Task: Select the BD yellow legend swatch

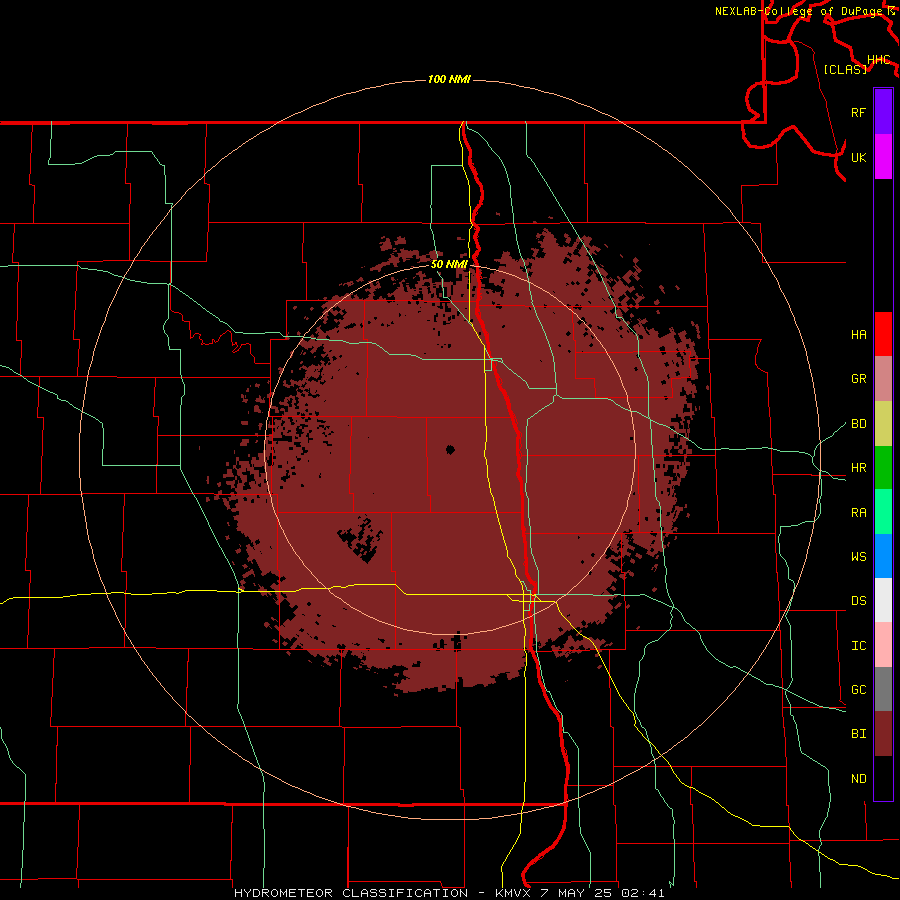Action: coord(883,423)
